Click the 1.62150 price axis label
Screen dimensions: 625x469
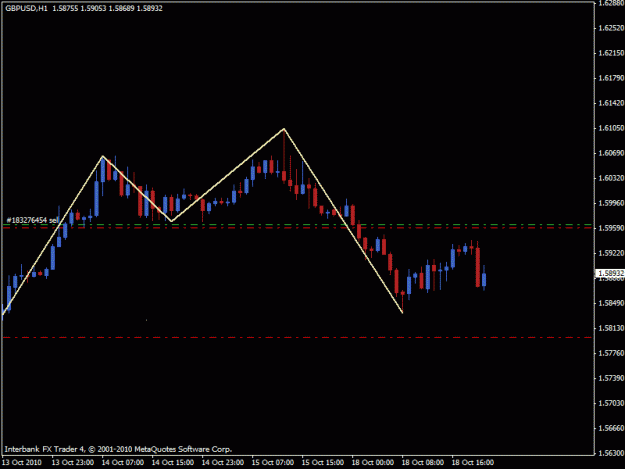tap(611, 53)
